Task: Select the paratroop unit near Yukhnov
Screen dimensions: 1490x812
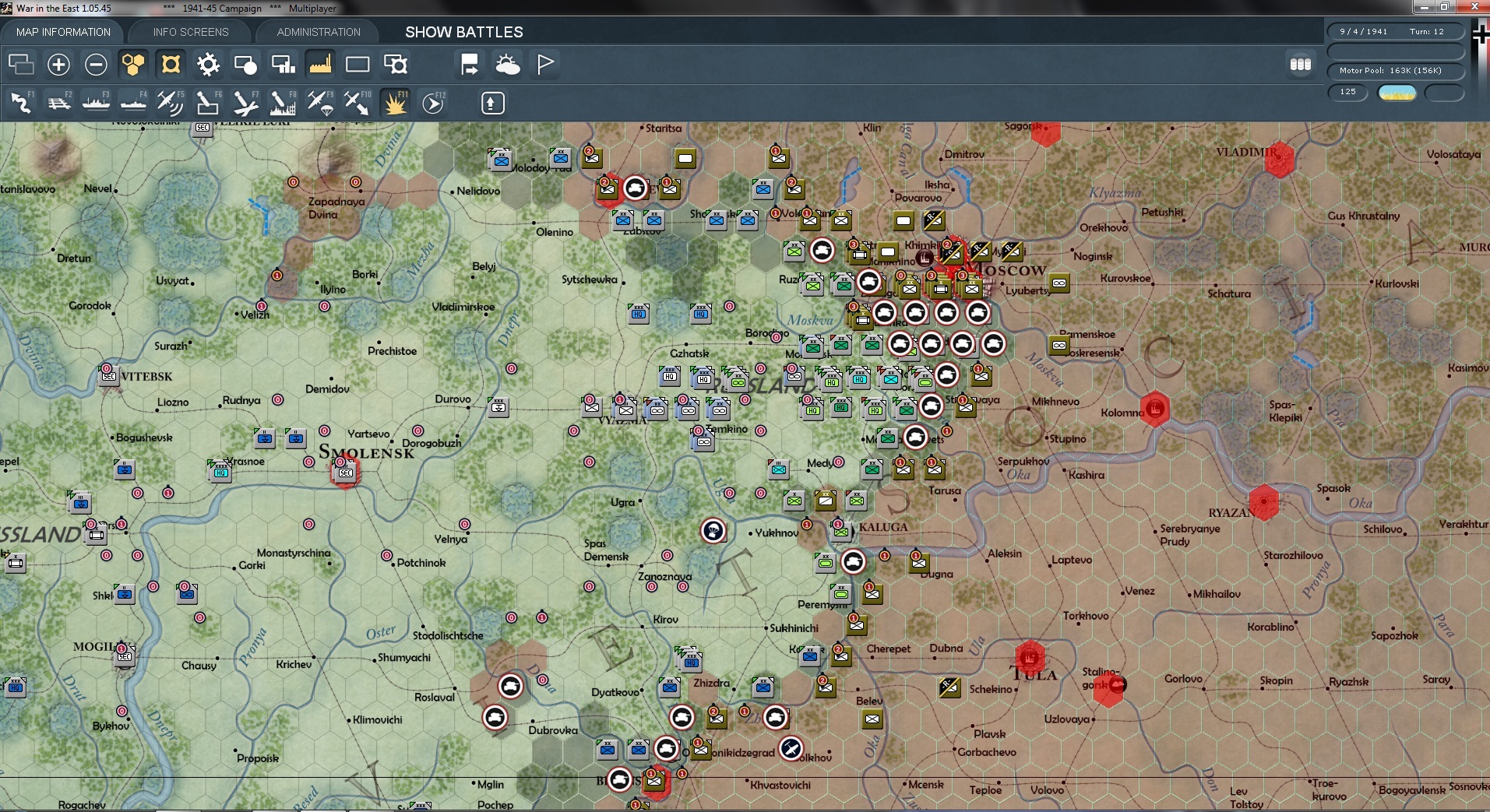Action: click(x=713, y=531)
